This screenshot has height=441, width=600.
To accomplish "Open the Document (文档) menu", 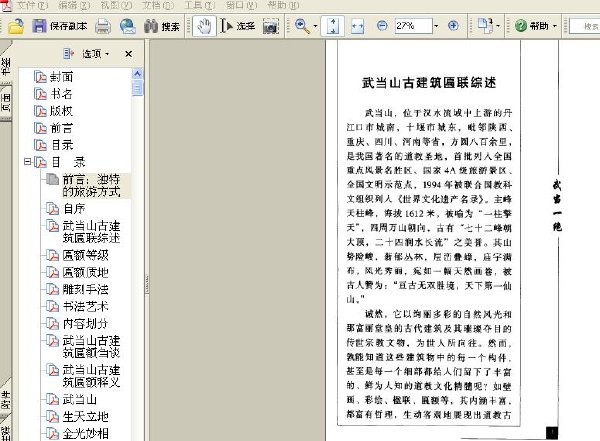I will [158, 5].
